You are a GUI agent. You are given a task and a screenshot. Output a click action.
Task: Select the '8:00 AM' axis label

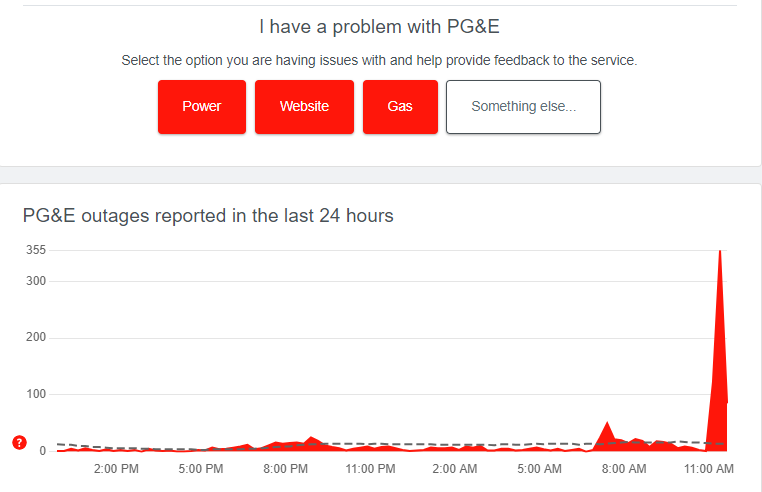tap(624, 469)
